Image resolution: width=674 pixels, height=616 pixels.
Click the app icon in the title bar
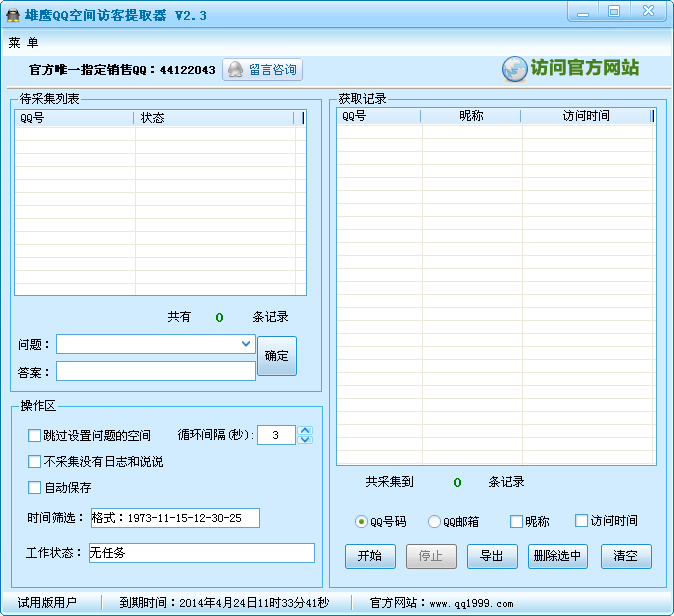click(13, 15)
